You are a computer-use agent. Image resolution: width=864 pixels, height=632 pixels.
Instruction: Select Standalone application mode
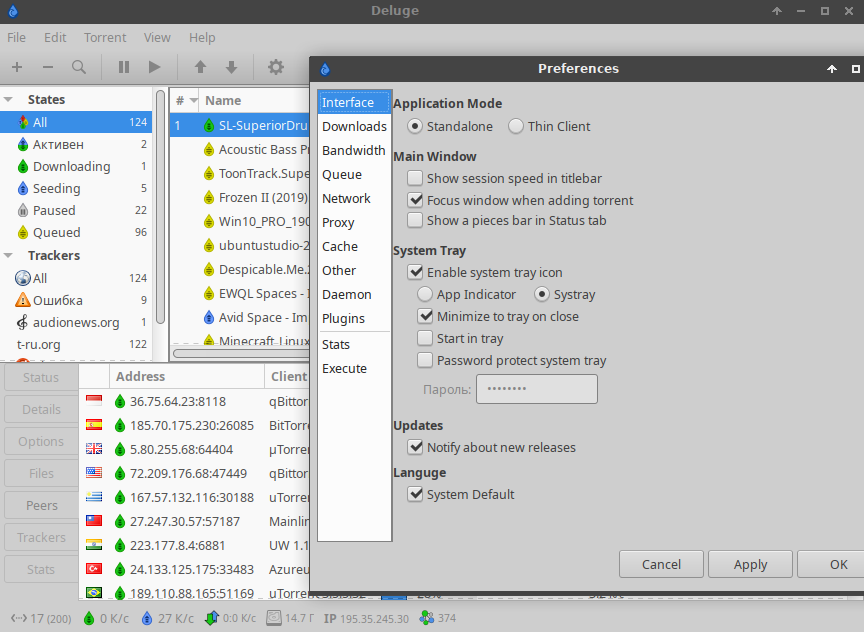(x=415, y=126)
